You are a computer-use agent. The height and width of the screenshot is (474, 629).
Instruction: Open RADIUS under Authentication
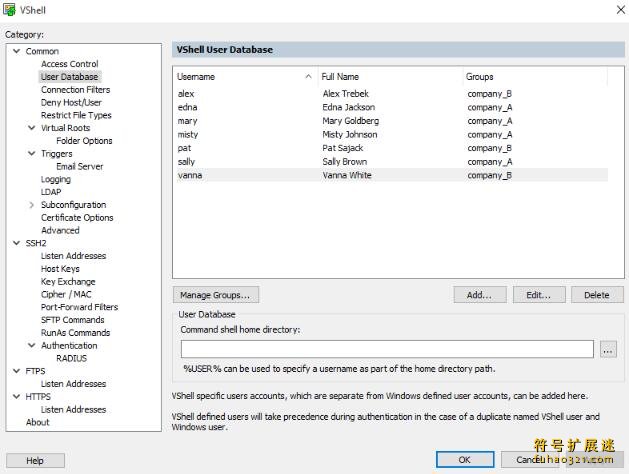click(x=71, y=359)
